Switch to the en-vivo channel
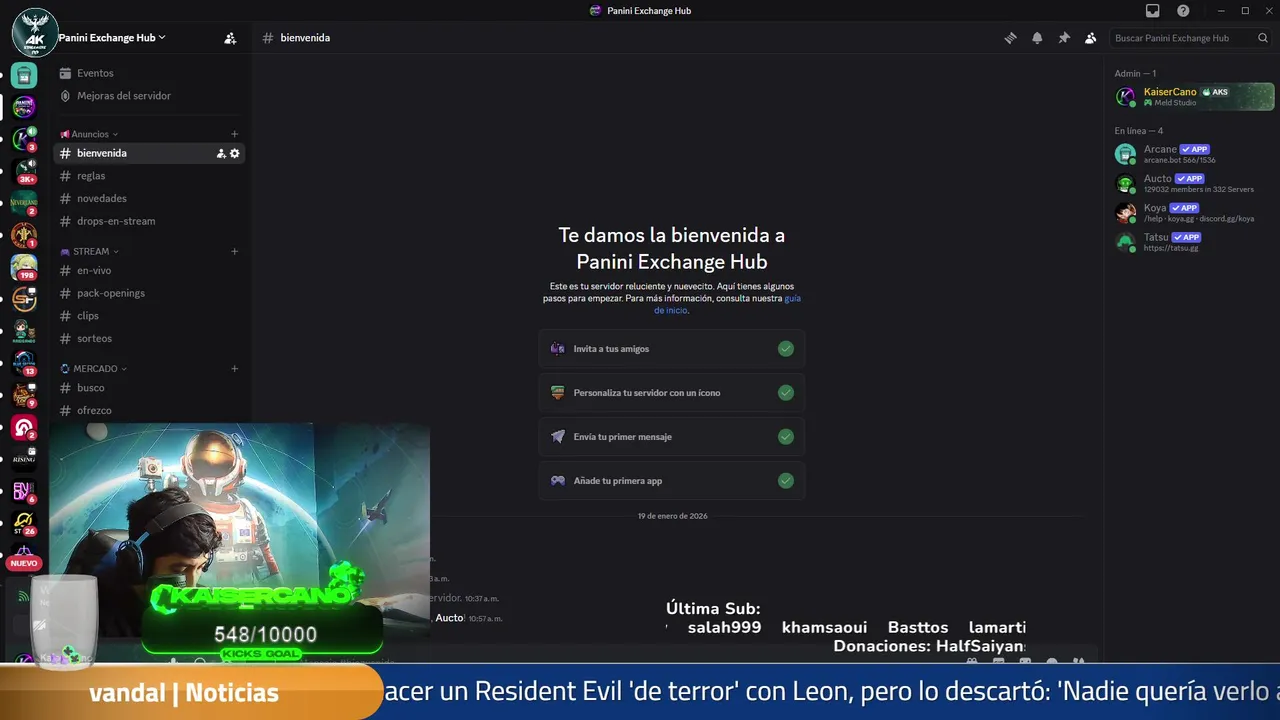 (x=150, y=270)
